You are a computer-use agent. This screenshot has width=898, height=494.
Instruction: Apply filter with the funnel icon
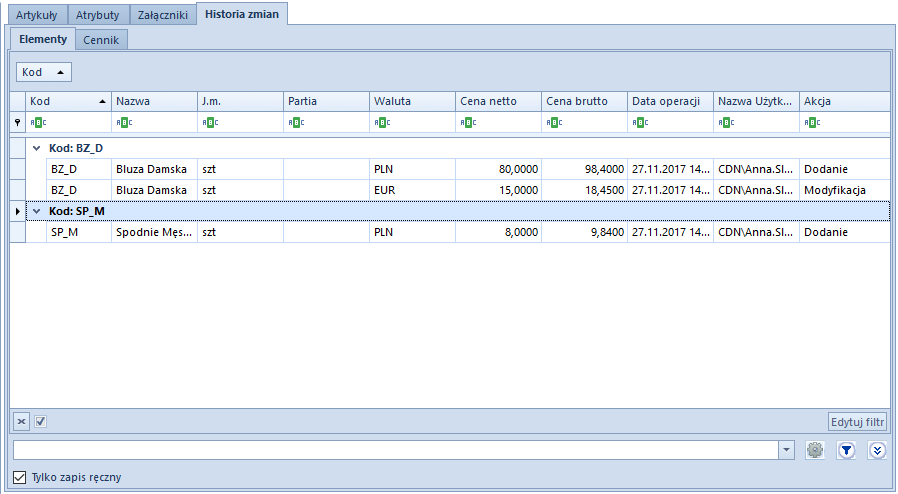(x=846, y=450)
